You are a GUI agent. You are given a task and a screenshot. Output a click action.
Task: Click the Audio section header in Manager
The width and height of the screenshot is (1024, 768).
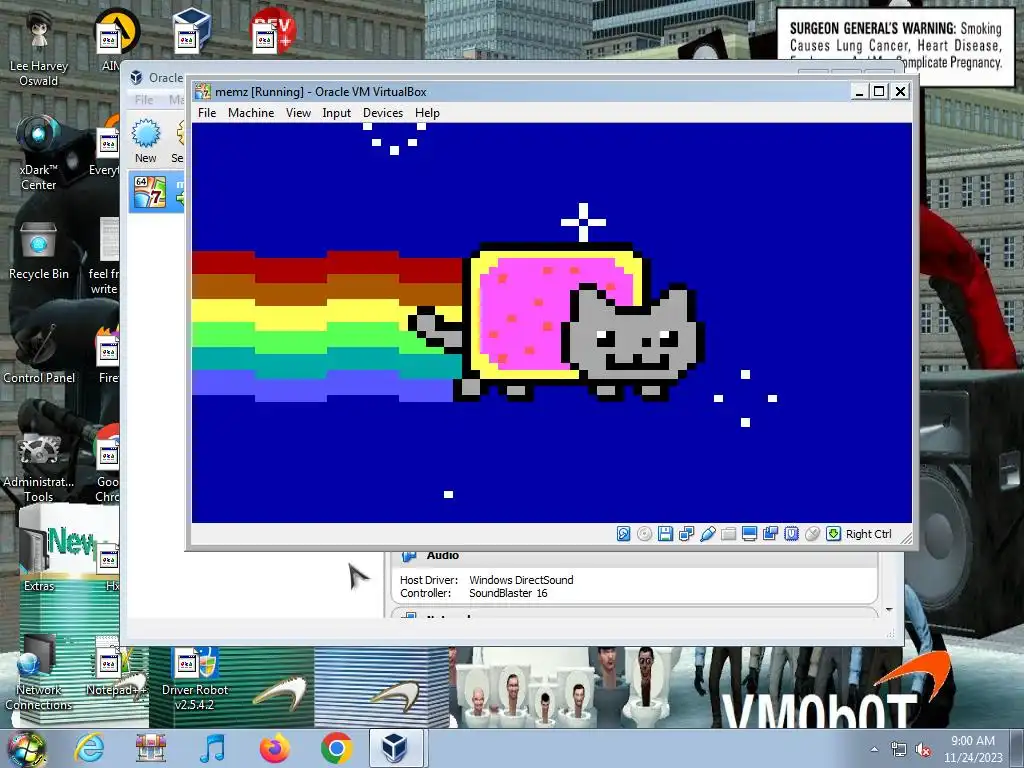pyautogui.click(x=443, y=555)
